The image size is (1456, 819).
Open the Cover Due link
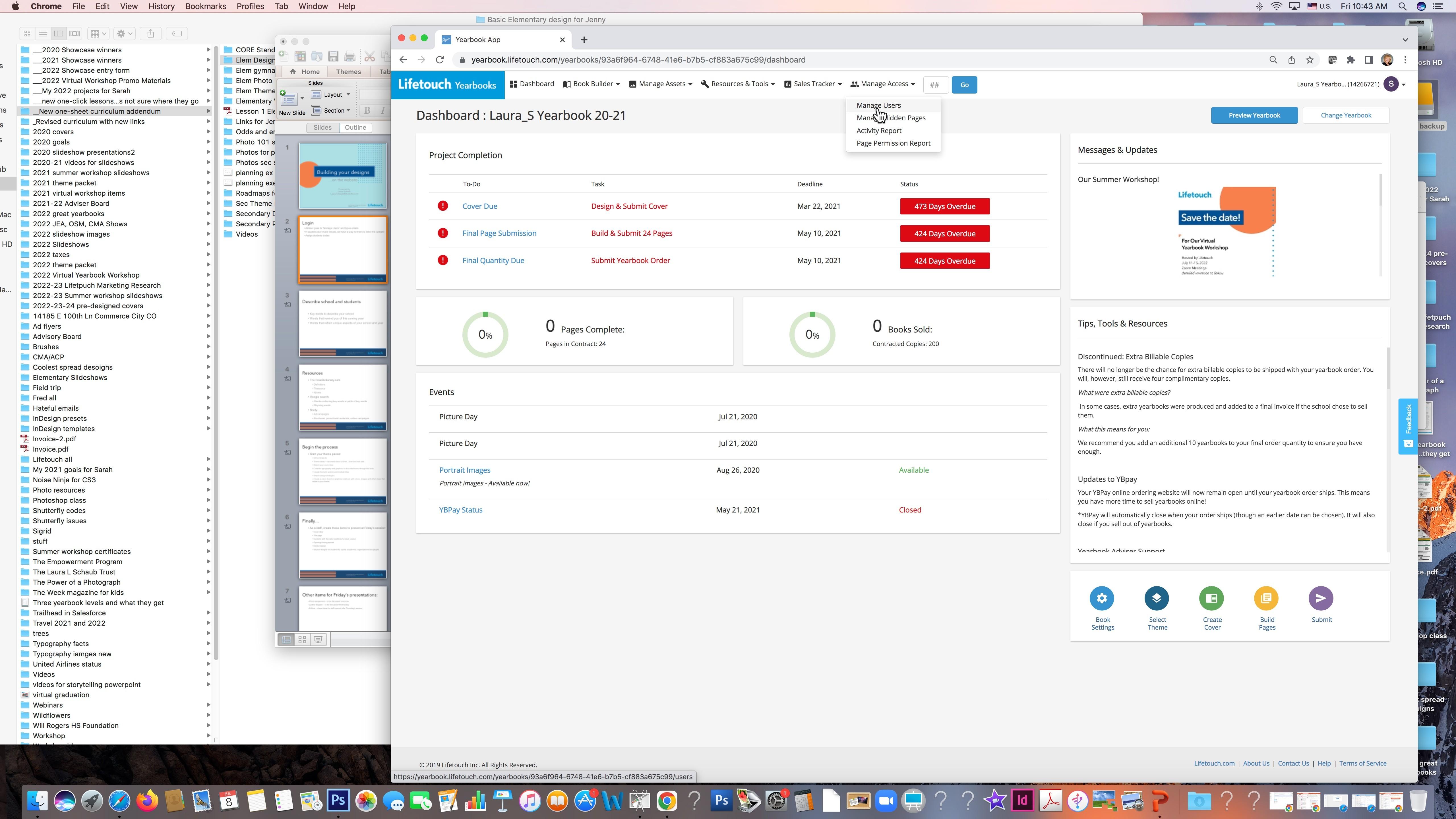[480, 206]
